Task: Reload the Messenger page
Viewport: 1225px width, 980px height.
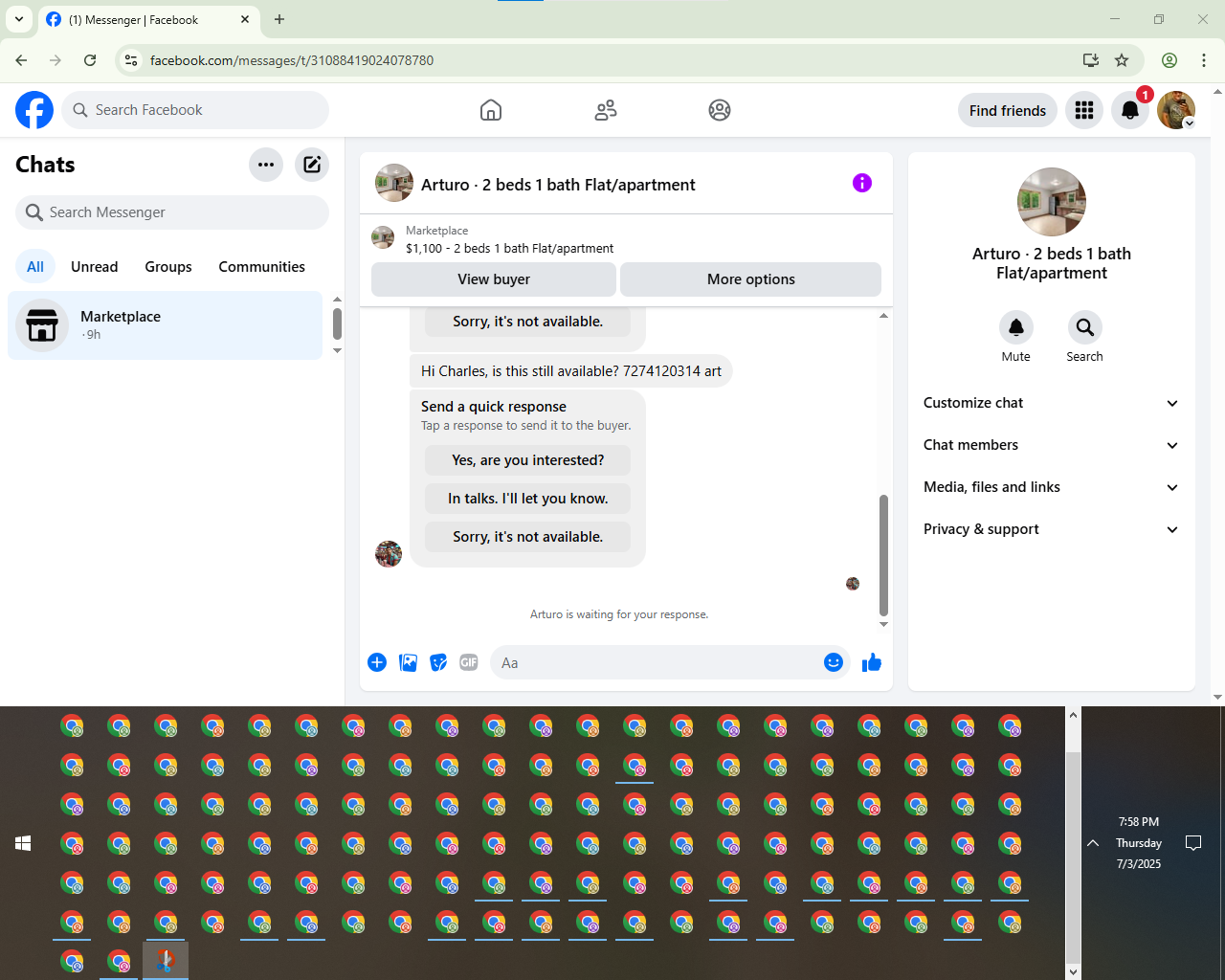Action: [x=90, y=60]
